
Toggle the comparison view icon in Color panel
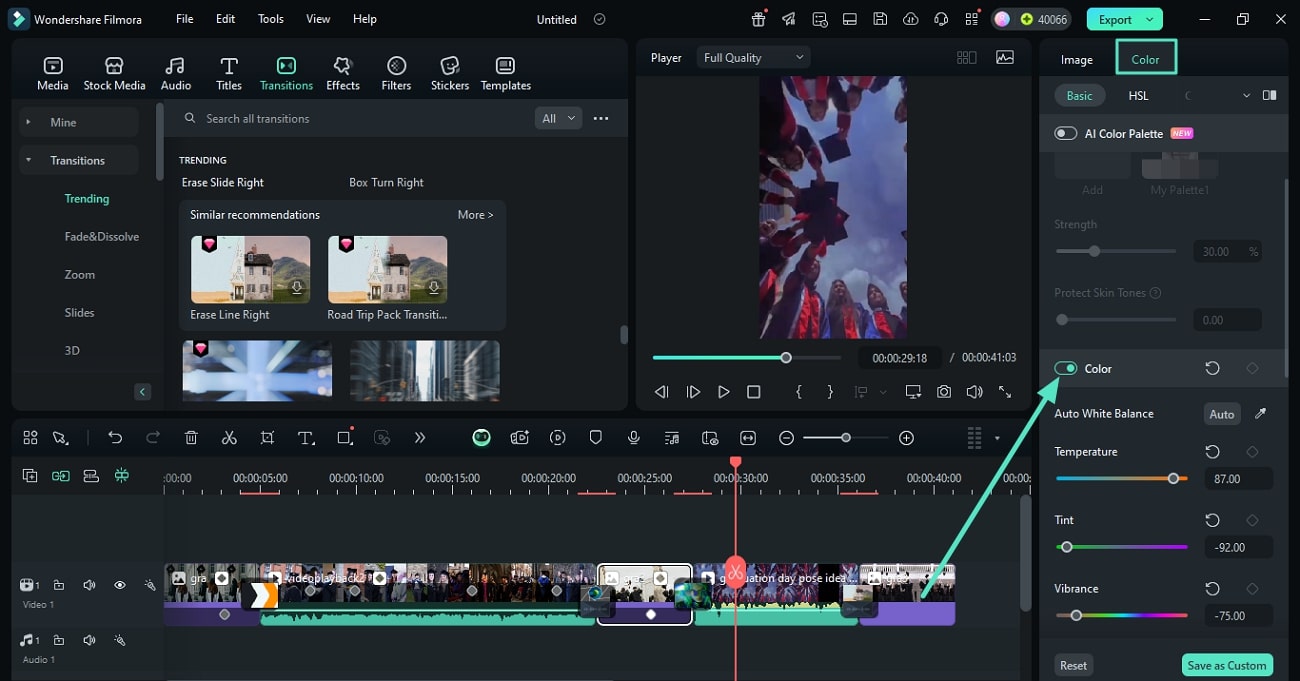(1269, 95)
